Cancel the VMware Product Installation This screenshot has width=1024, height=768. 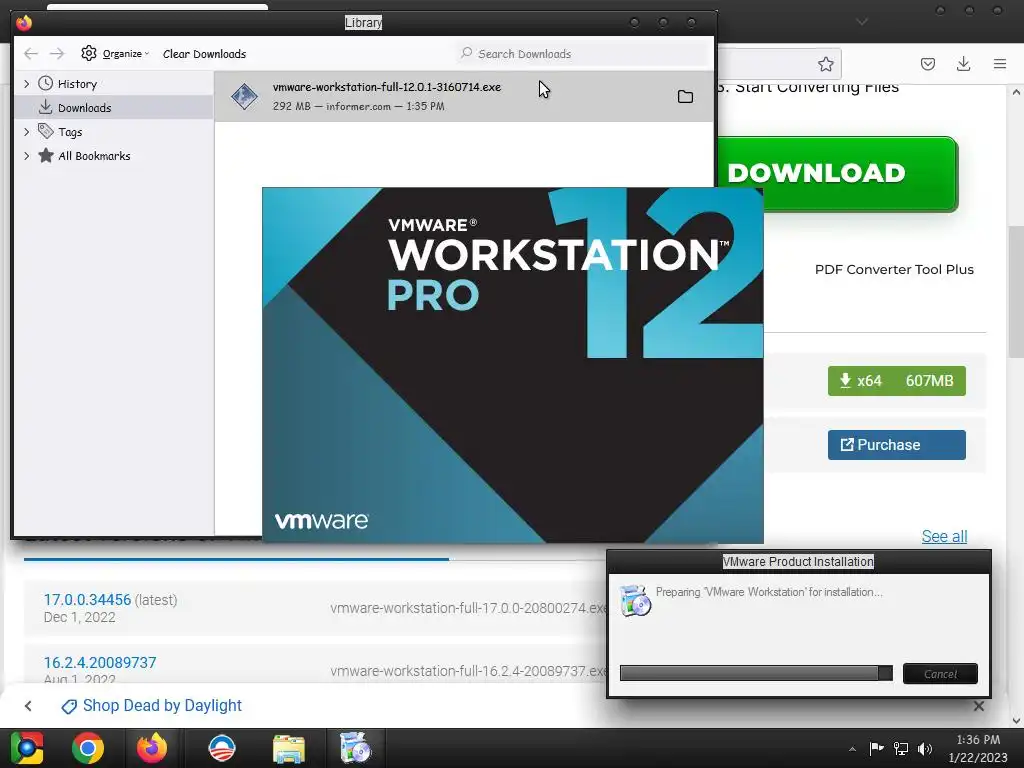940,674
